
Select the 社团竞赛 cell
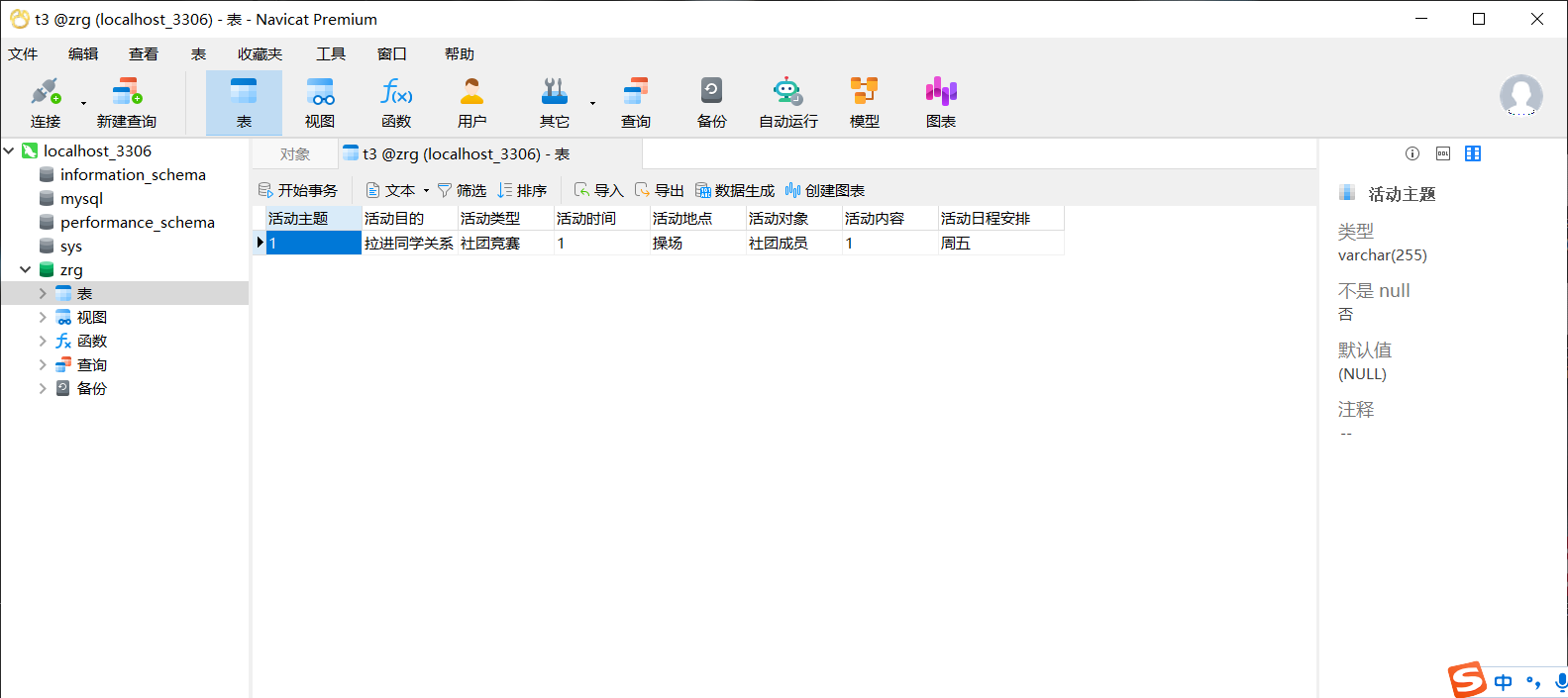(x=505, y=243)
